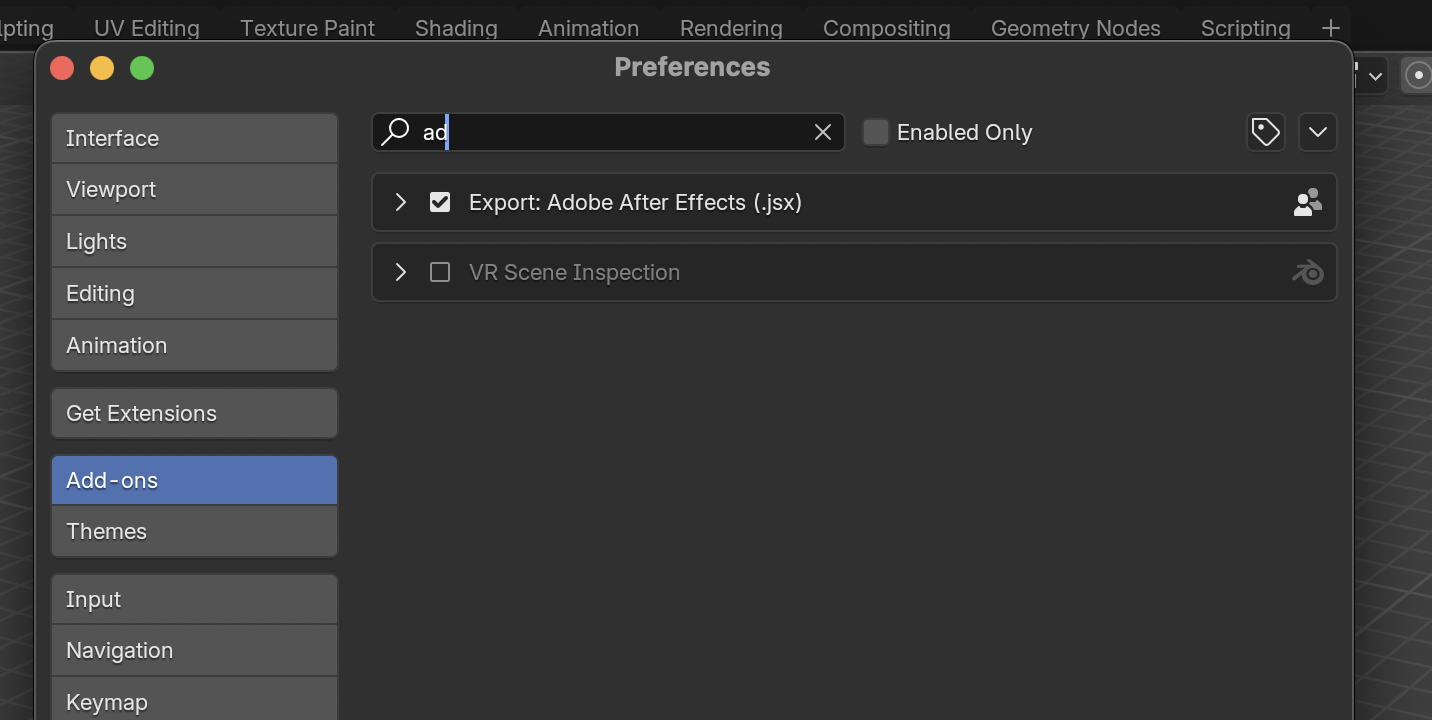
Task: Open the Get Extensions section
Action: (x=194, y=413)
